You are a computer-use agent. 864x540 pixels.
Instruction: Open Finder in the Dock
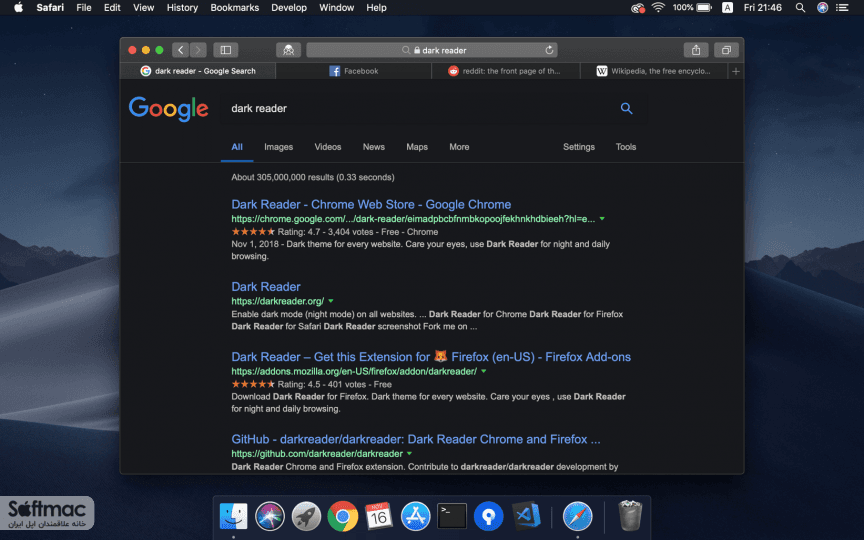tap(233, 516)
